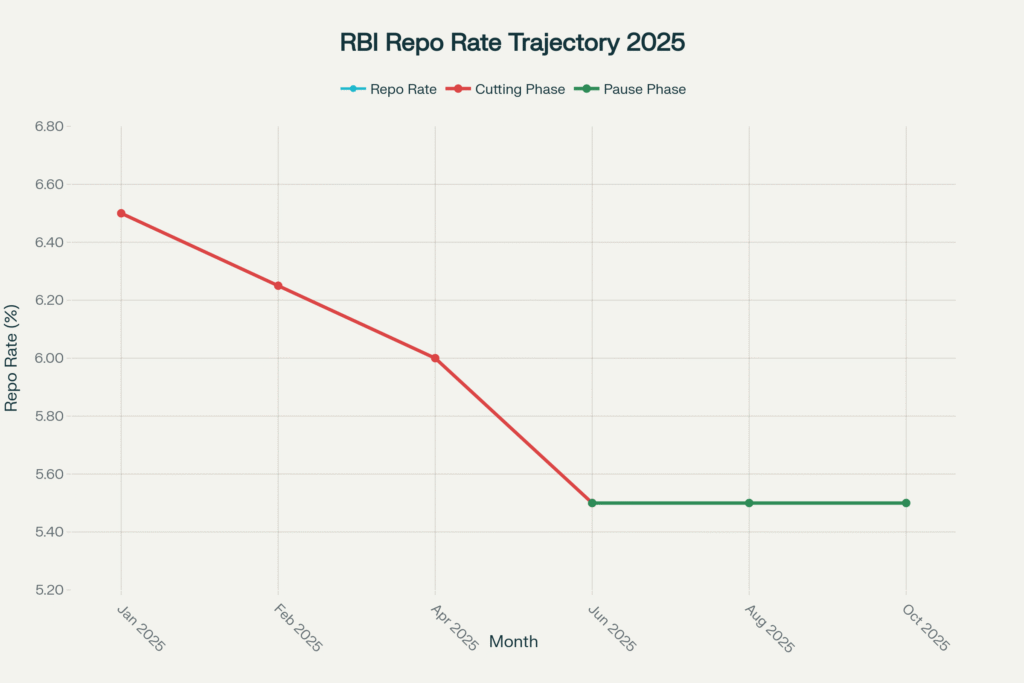Click the Jun 2025 data point at 5.50
Image resolution: width=1024 pixels, height=683 pixels.
point(592,503)
